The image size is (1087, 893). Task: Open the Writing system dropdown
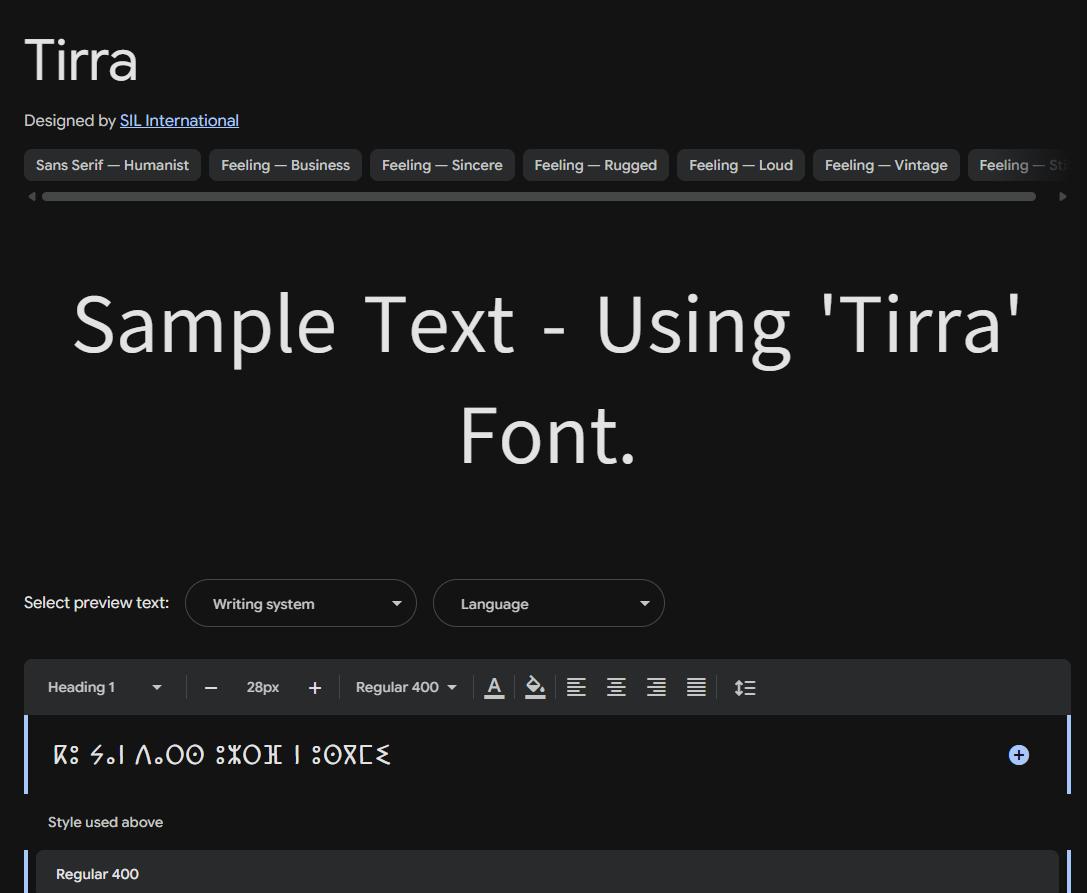coord(301,603)
